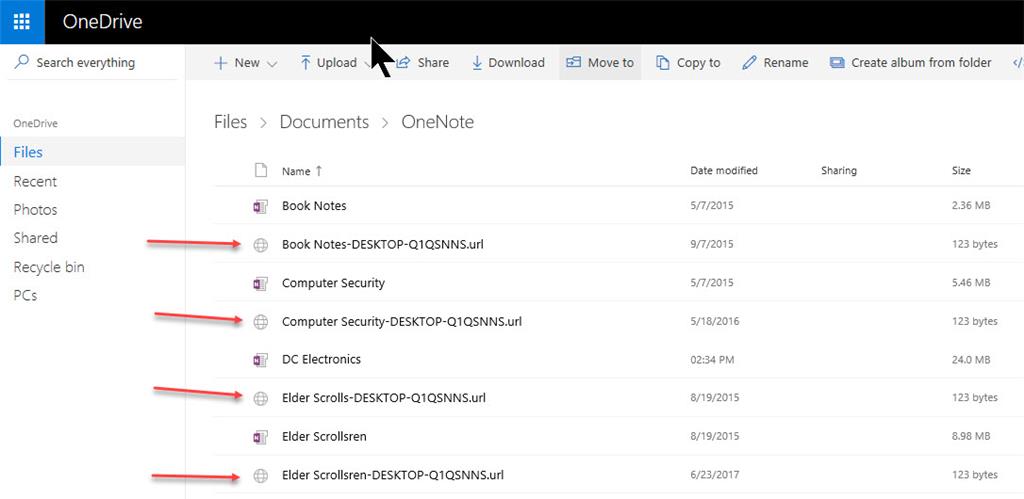Click Move to in the toolbar

[600, 63]
